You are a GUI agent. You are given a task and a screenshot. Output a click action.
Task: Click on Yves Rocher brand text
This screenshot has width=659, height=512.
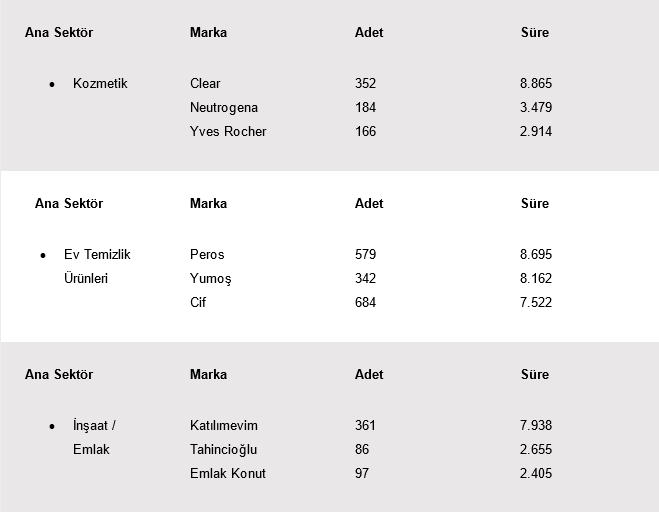coord(228,131)
